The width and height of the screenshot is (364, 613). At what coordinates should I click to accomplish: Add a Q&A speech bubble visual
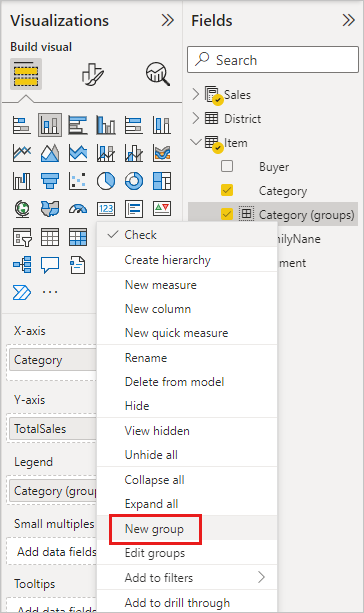click(50, 265)
